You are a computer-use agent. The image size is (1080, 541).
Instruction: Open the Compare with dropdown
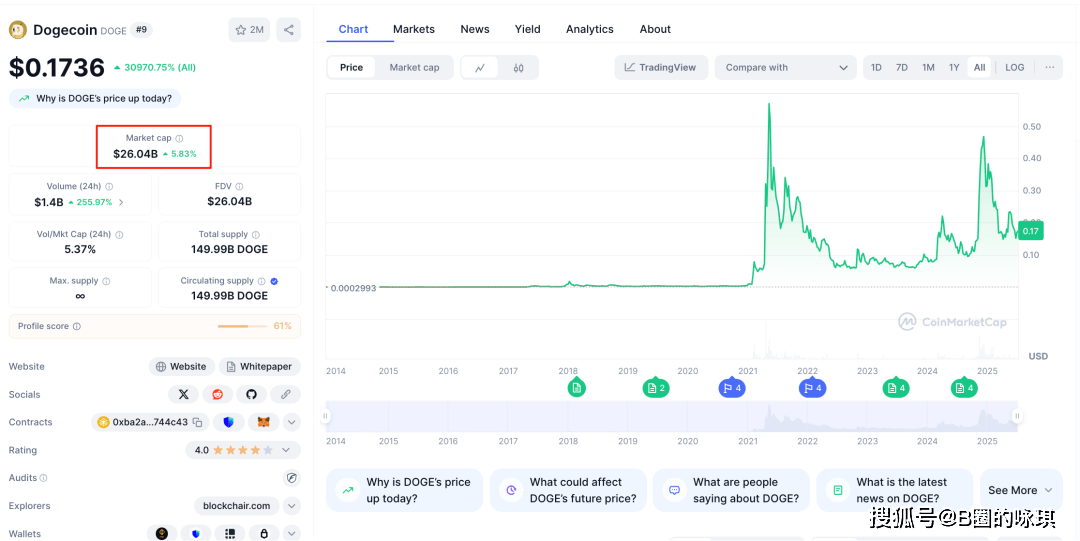786,68
